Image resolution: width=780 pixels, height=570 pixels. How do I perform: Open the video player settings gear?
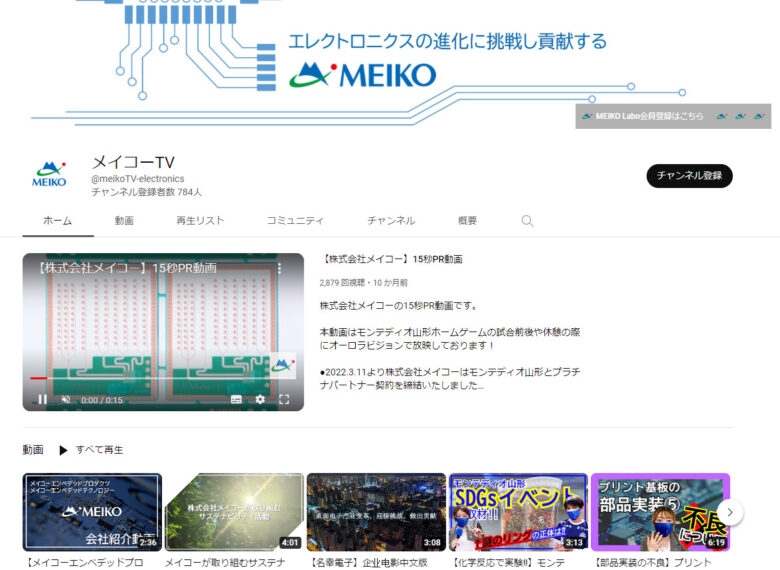(260, 399)
